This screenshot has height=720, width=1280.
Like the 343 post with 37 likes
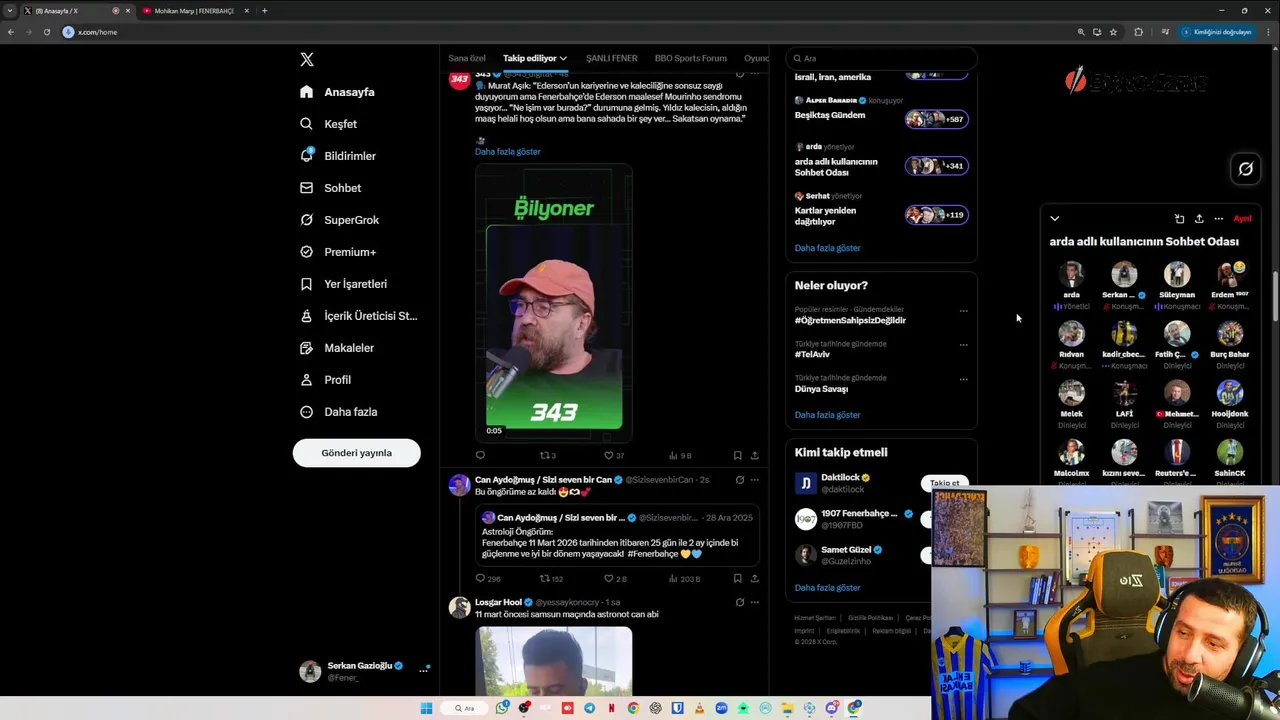click(x=613, y=455)
